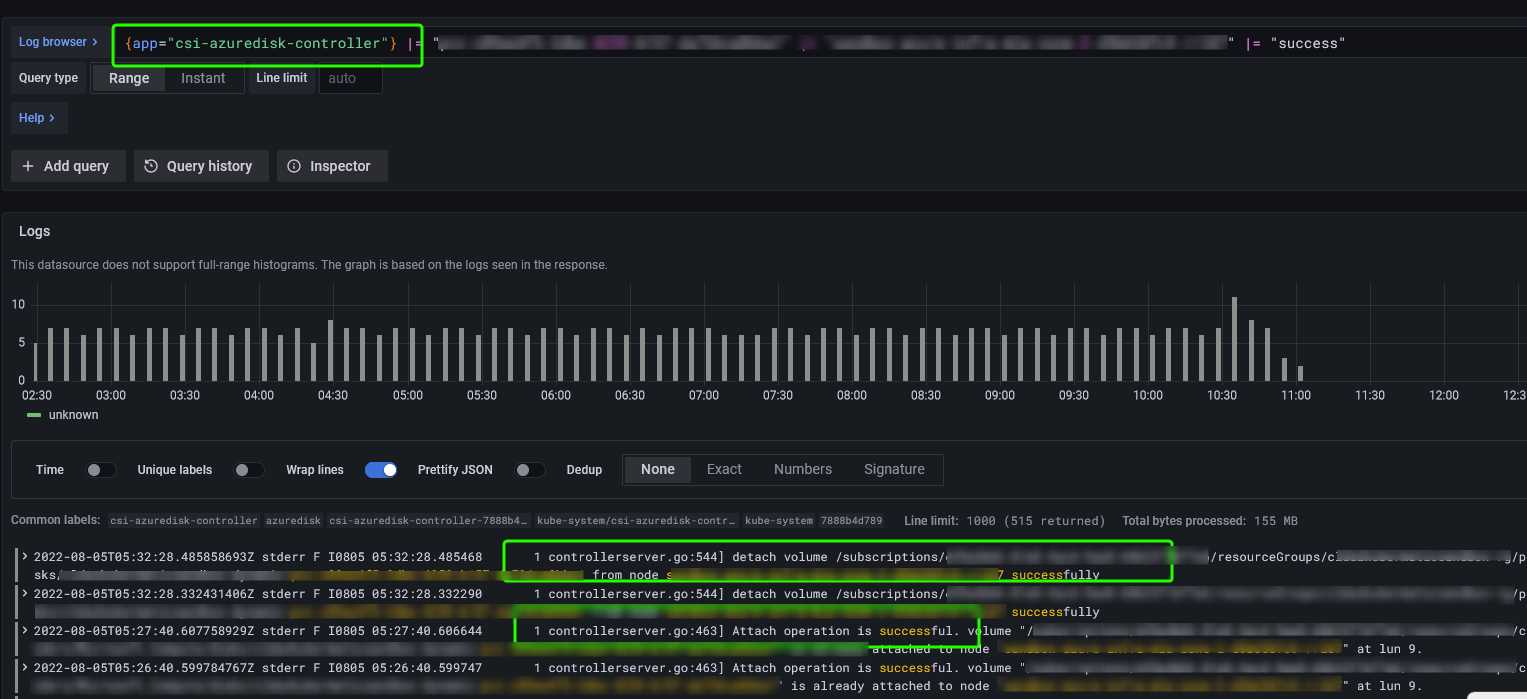The width and height of the screenshot is (1527, 699).
Task: Click the 04:00 label on histogram axis
Action: [x=259, y=396]
